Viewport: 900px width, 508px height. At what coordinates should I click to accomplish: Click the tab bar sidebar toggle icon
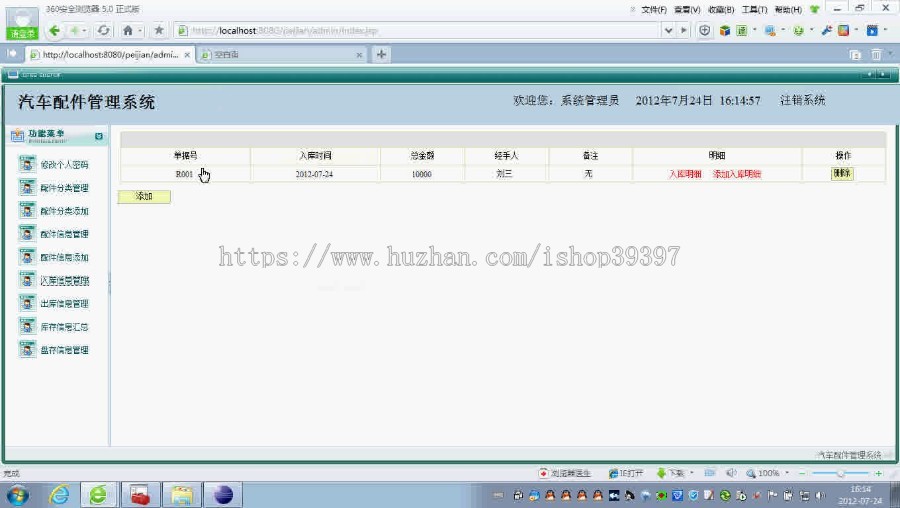[x=11, y=53]
